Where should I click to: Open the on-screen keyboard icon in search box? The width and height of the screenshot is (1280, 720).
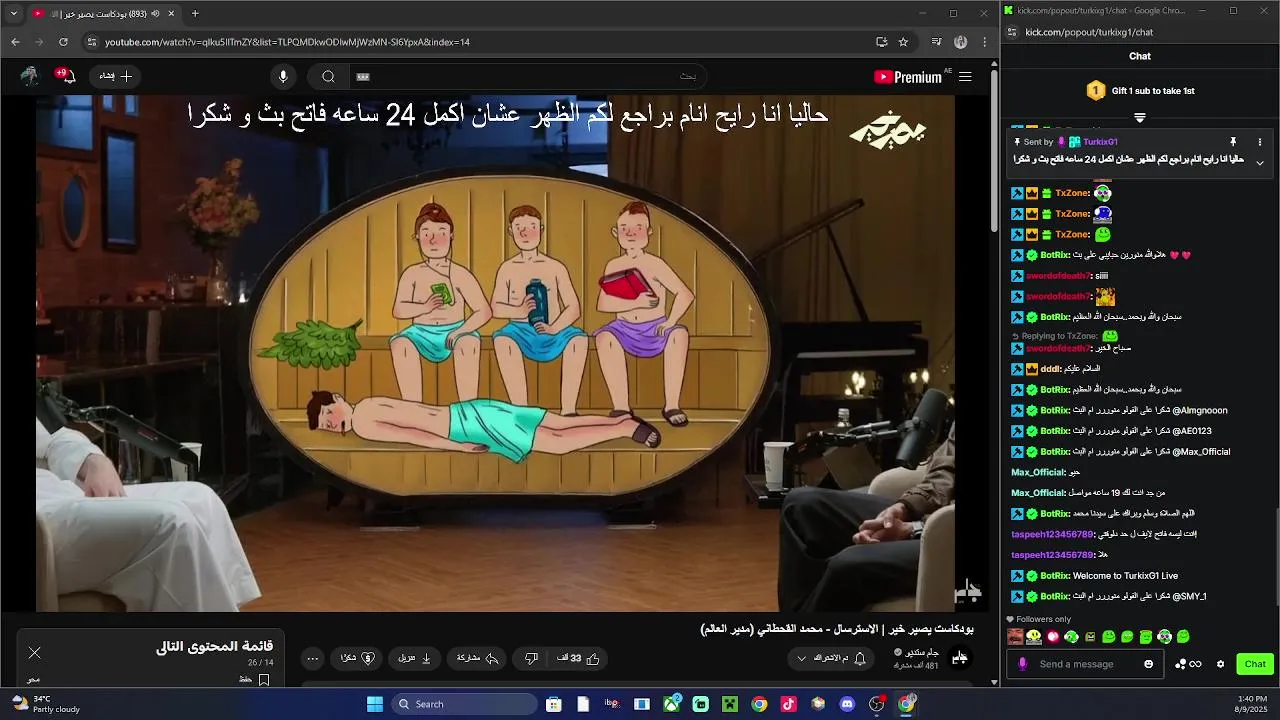pos(364,77)
